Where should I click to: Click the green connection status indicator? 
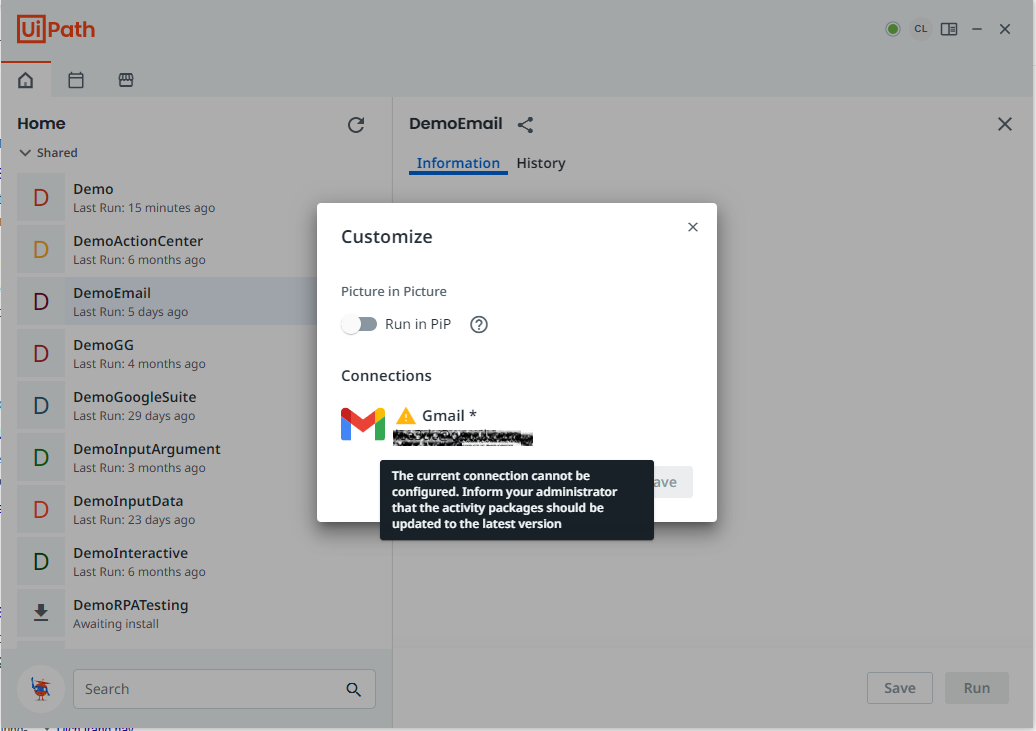(893, 29)
